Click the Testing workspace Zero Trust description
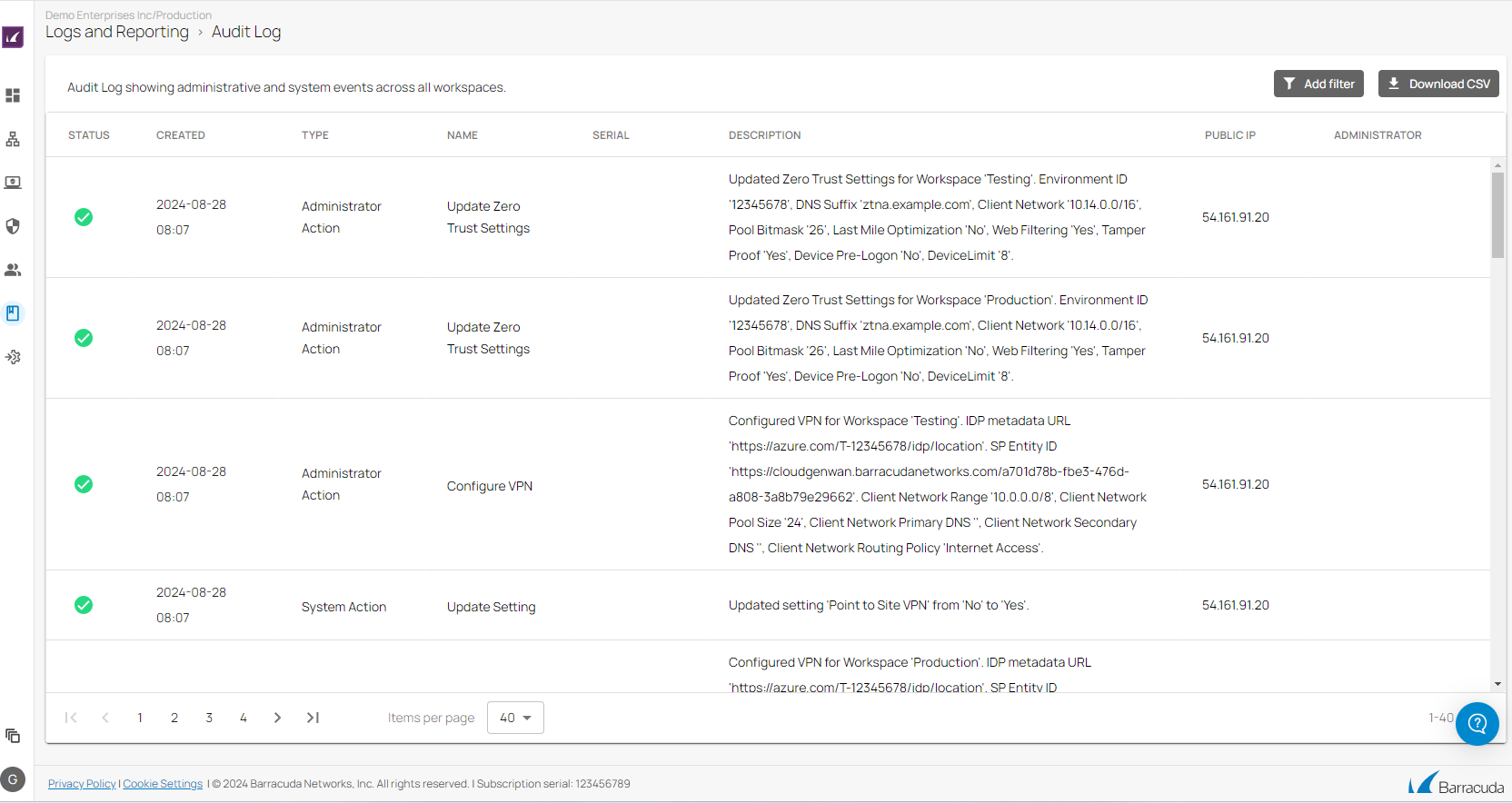1512x803 pixels. (937, 217)
